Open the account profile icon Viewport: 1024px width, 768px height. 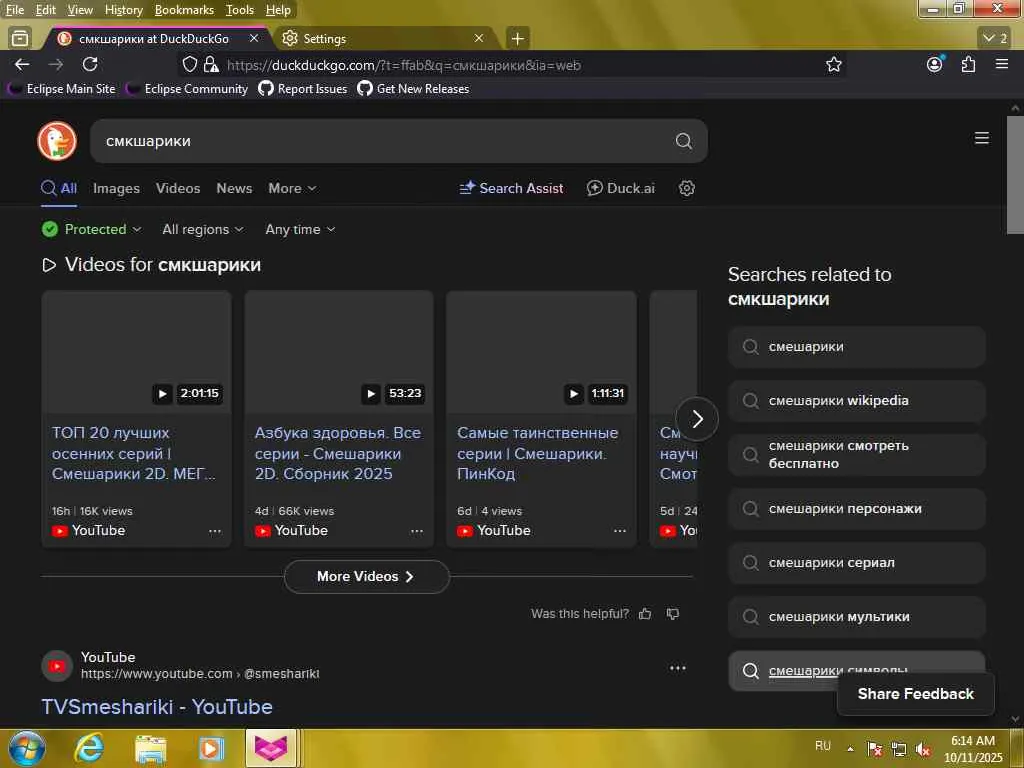coord(935,64)
